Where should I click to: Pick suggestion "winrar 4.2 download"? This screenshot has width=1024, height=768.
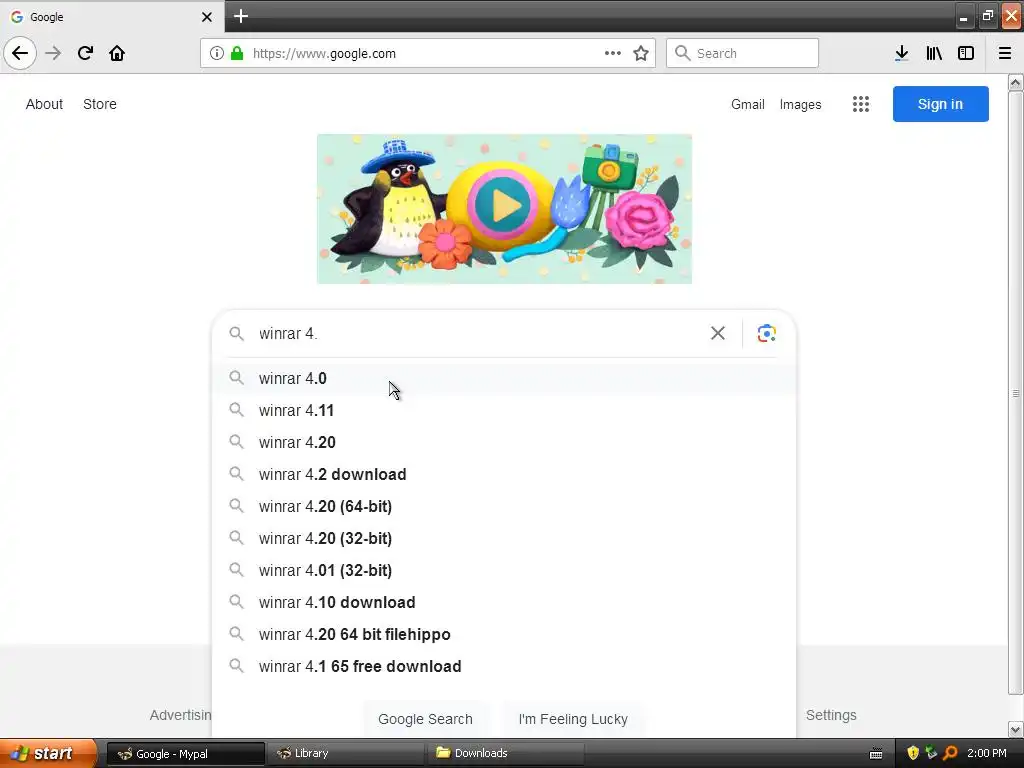(504, 474)
